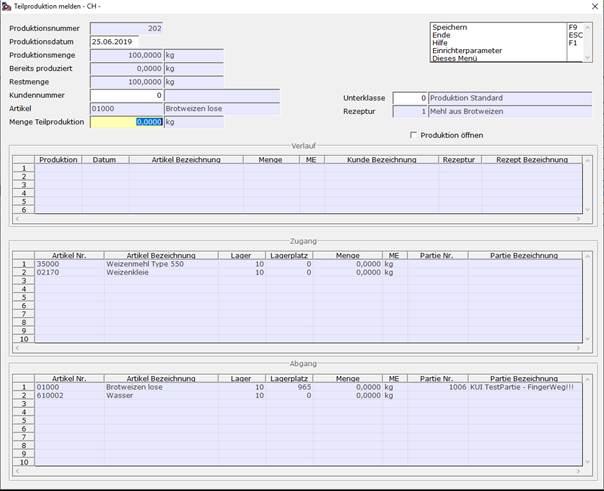Enable the Produktion öffnen checkbox
The height and width of the screenshot is (491, 604).
tap(413, 135)
